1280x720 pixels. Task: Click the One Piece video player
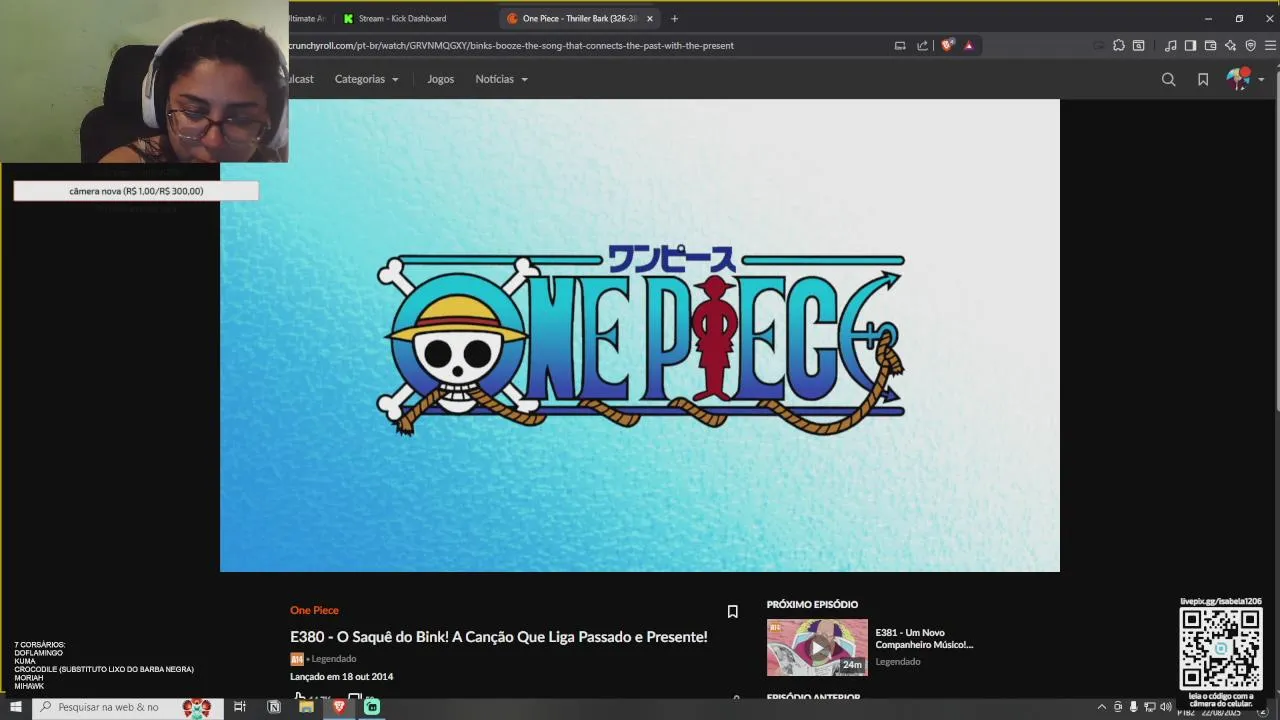pos(640,335)
